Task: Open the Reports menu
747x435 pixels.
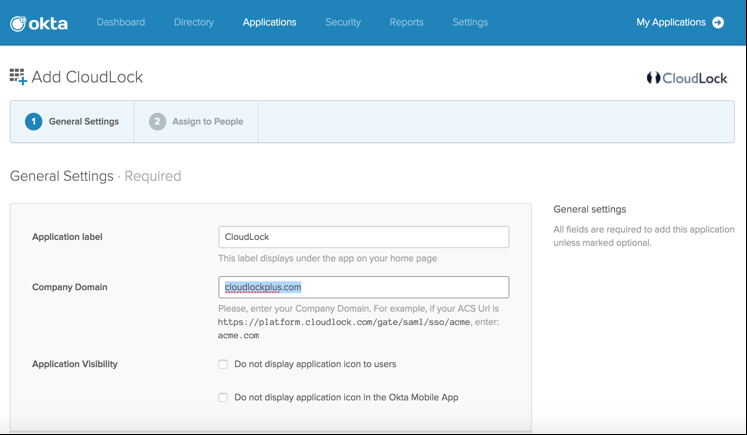Action: [x=406, y=22]
